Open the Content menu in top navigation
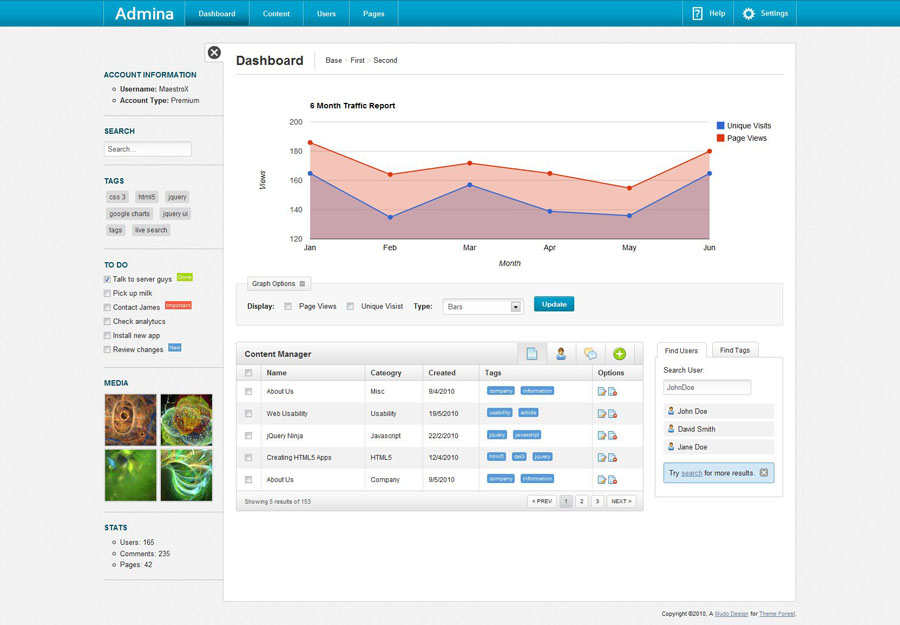This screenshot has width=900, height=625. (276, 14)
